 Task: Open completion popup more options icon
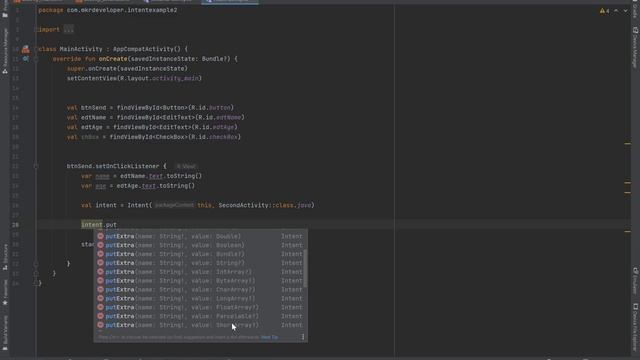point(302,337)
